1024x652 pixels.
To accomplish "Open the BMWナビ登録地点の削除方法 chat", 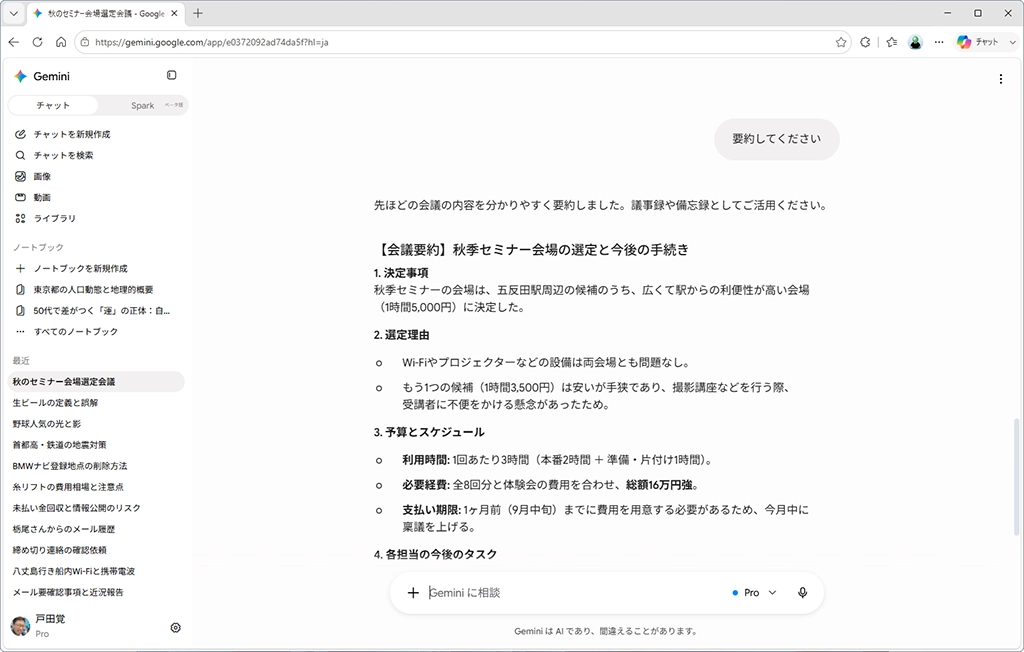I will 70,466.
